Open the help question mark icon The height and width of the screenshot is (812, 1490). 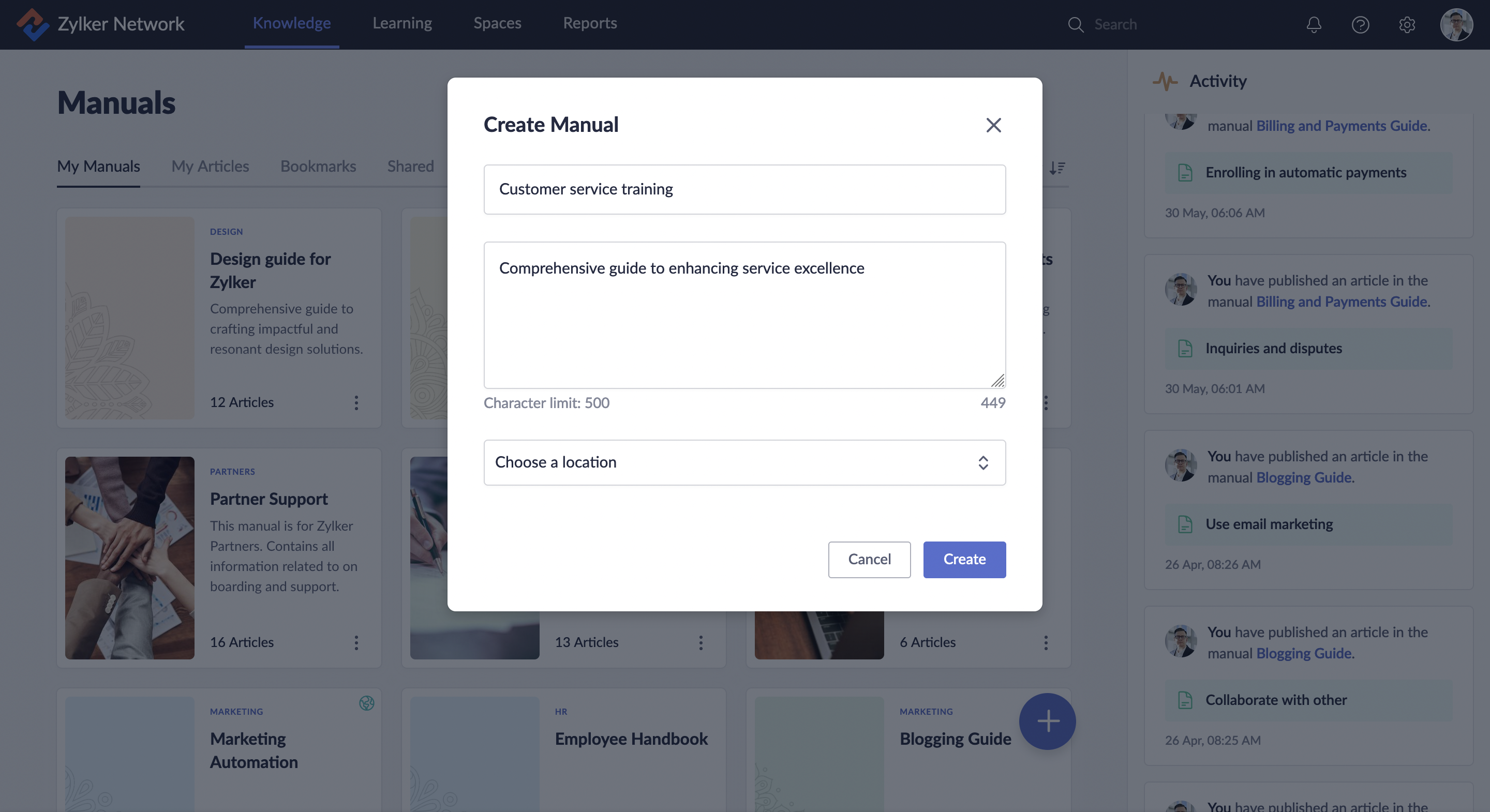pos(1361,24)
